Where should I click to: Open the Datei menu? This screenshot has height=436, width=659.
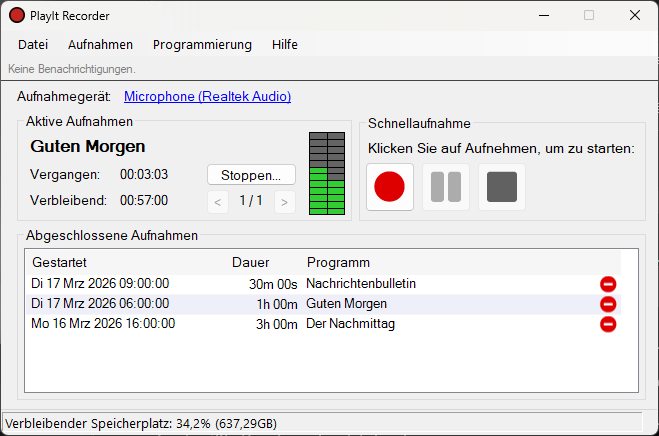[33, 45]
